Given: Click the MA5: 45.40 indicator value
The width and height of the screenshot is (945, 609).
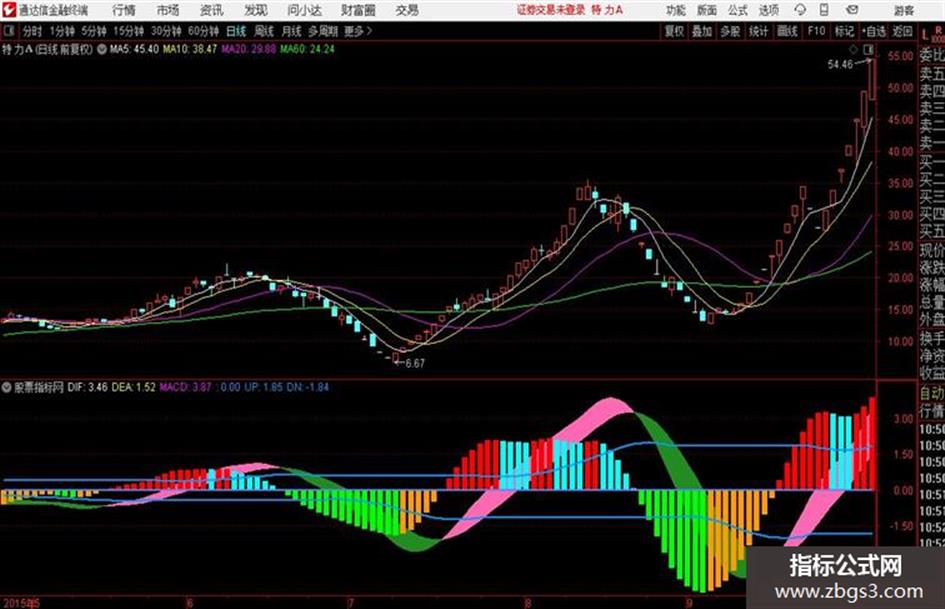Looking at the screenshot, I should 134,49.
